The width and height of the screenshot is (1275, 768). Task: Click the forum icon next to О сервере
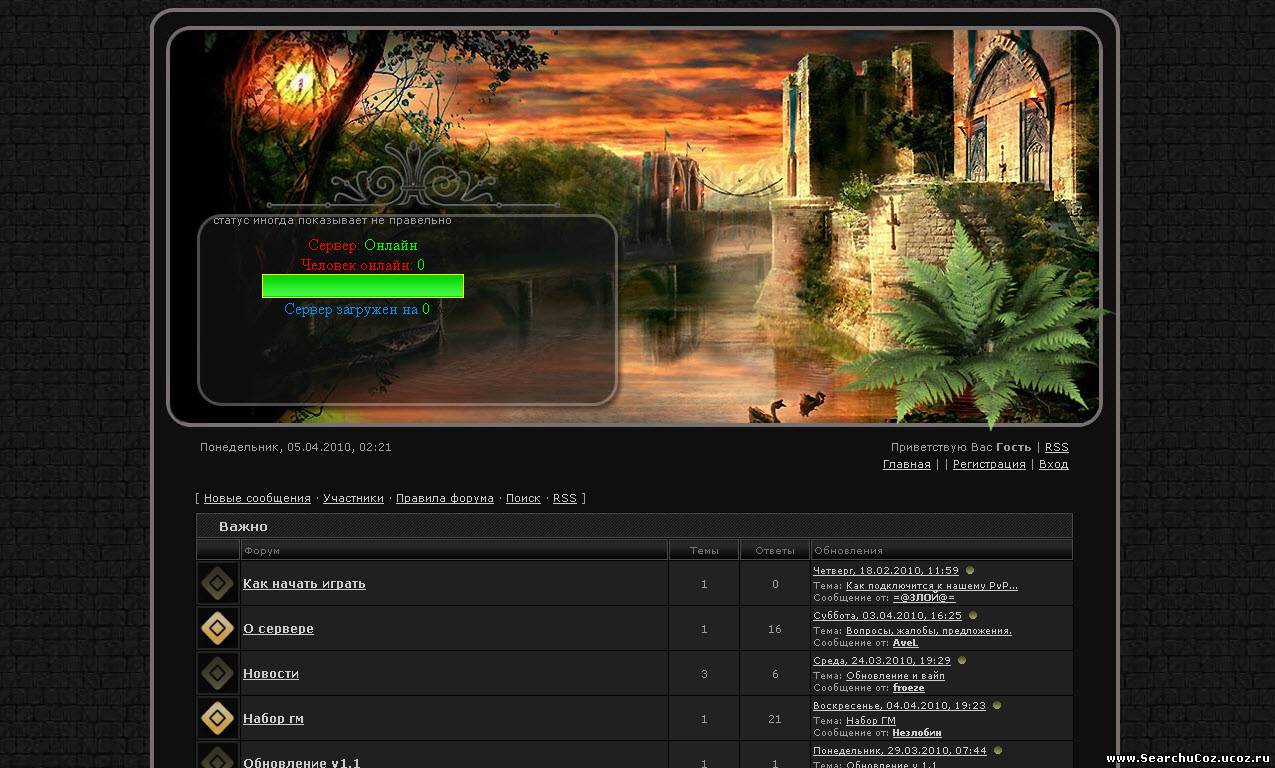[218, 628]
